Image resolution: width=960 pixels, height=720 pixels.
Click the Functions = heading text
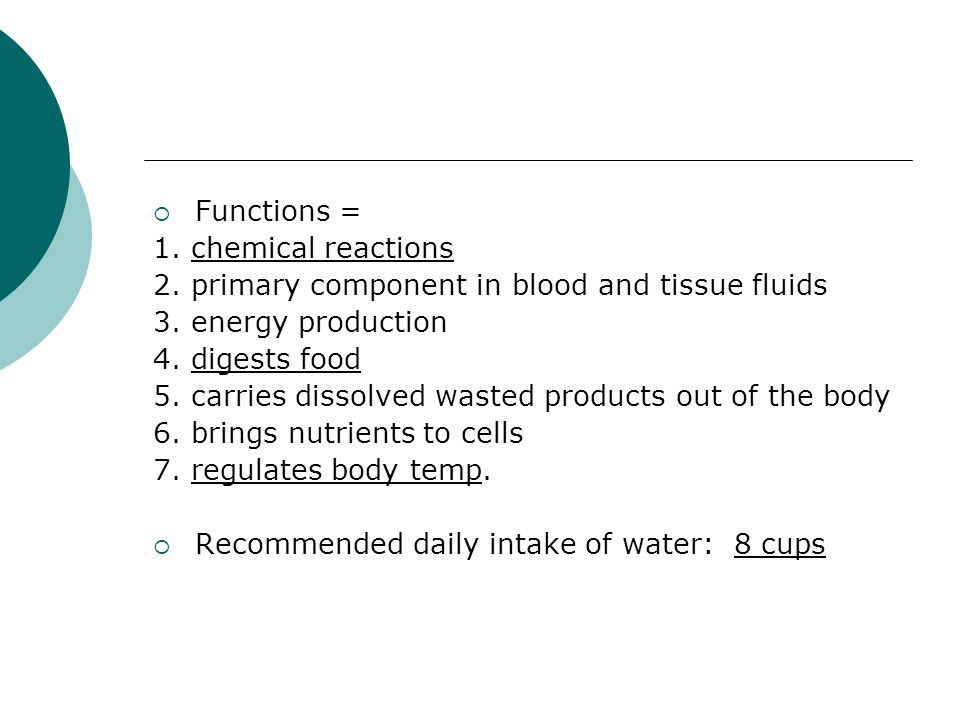[x=277, y=211]
